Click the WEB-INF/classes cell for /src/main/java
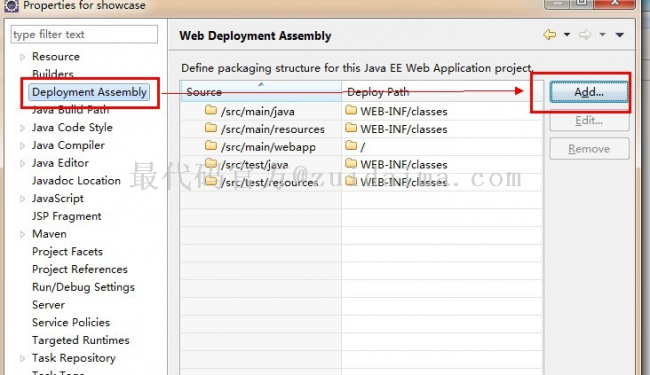This screenshot has width=650, height=375. pos(442,111)
